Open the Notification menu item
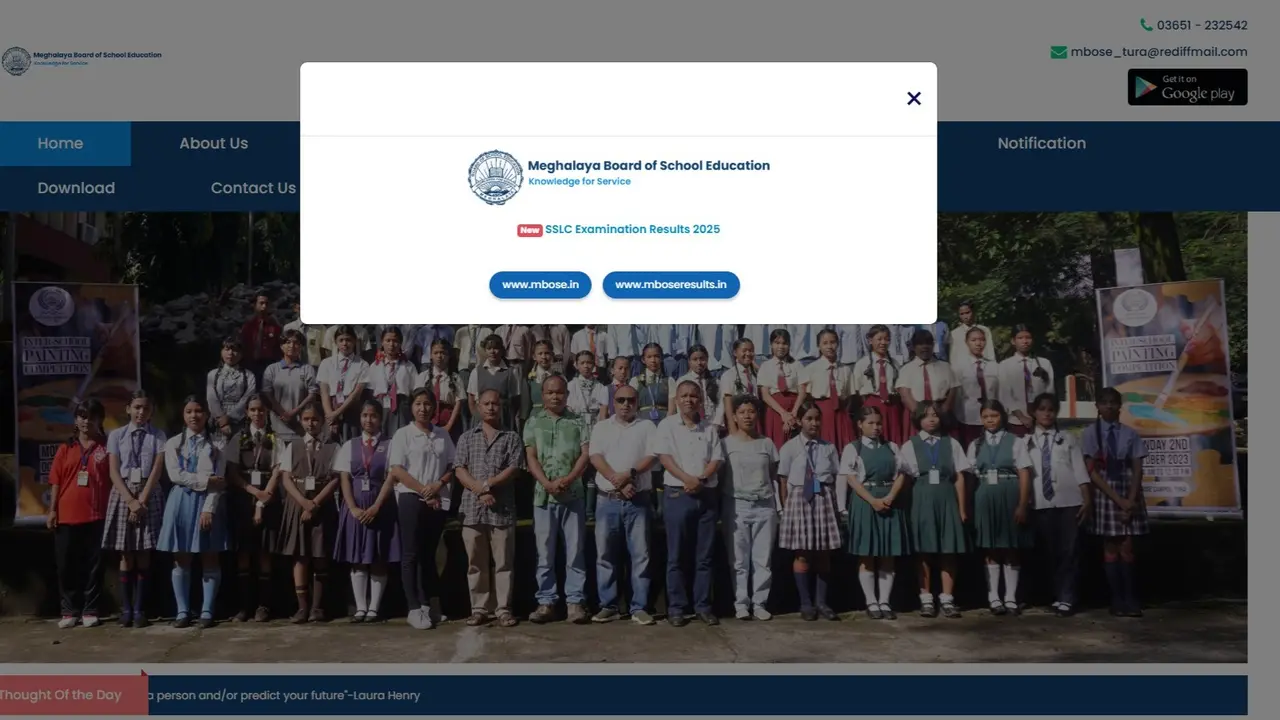Screen dimensions: 1280x720 click(x=1041, y=143)
